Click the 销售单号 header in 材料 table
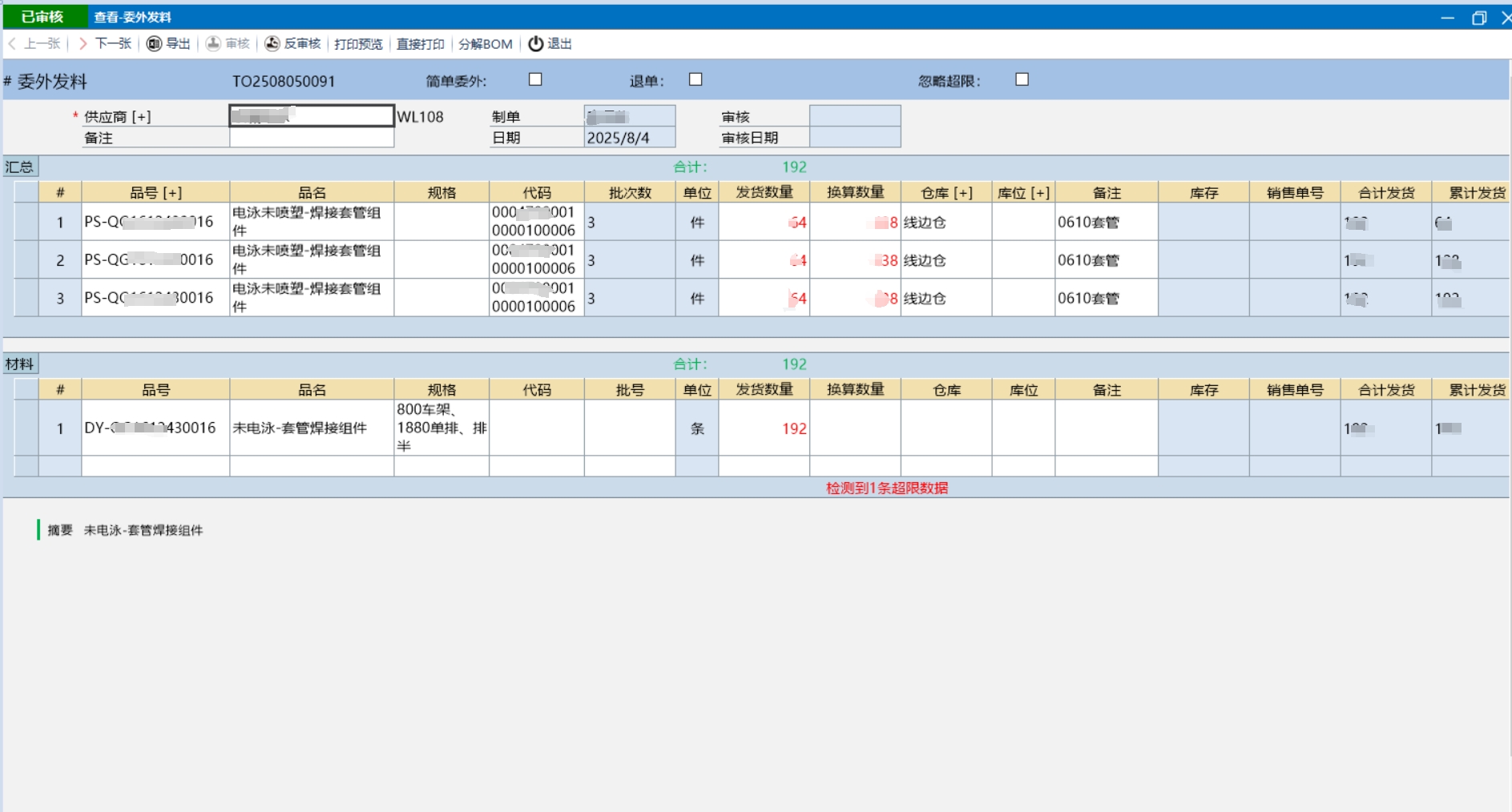The height and width of the screenshot is (812, 1512). pyautogui.click(x=1295, y=390)
